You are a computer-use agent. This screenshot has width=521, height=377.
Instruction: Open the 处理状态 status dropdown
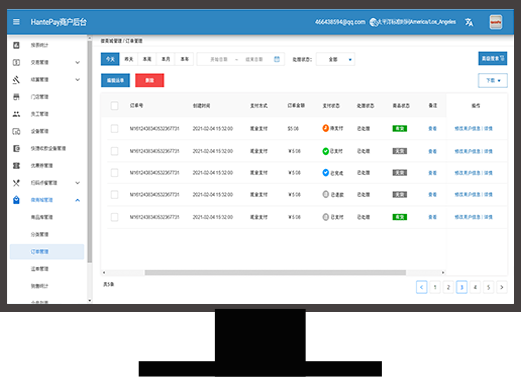(x=335, y=59)
